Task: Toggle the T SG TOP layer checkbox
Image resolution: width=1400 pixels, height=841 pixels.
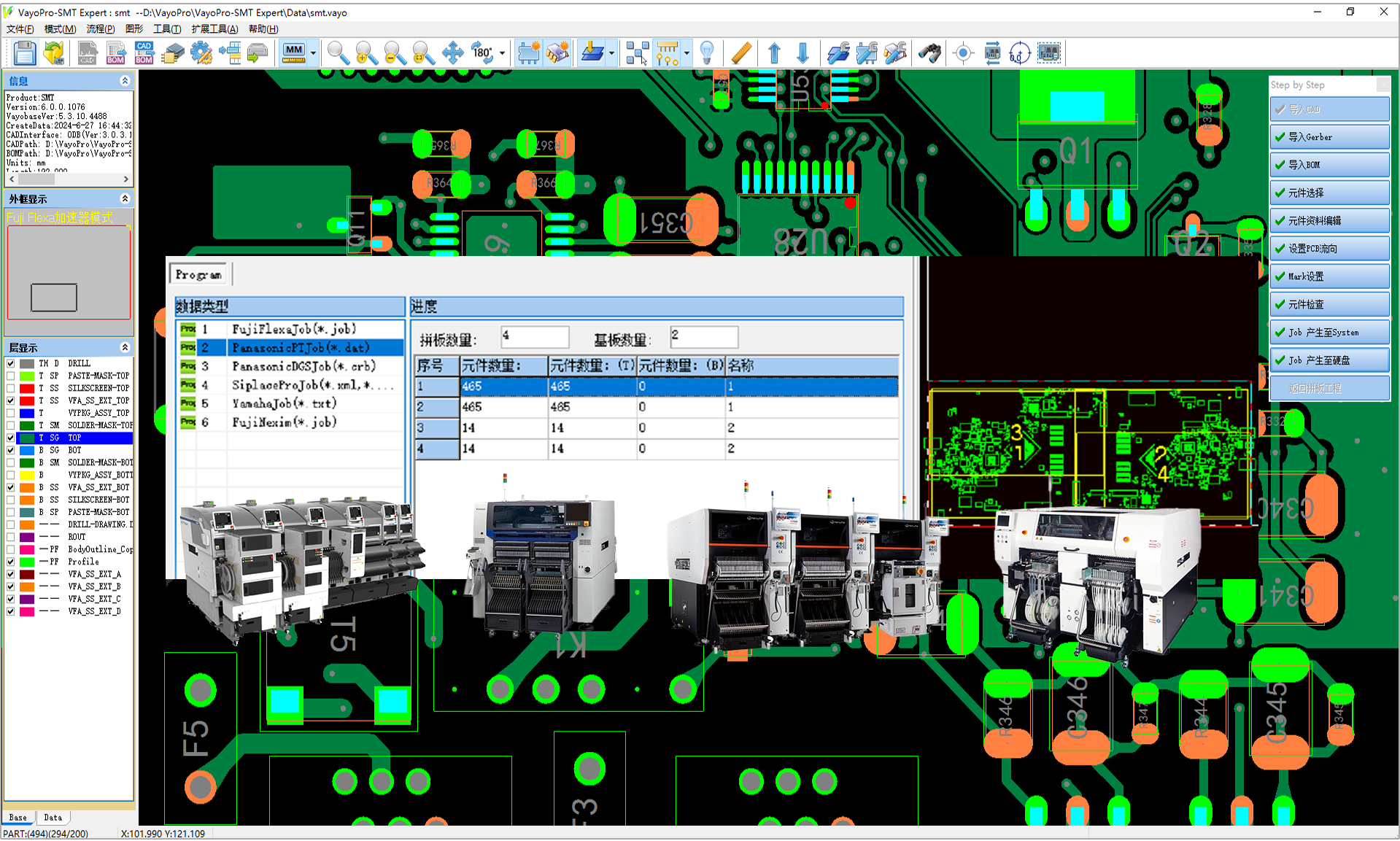Action: pyautogui.click(x=11, y=438)
